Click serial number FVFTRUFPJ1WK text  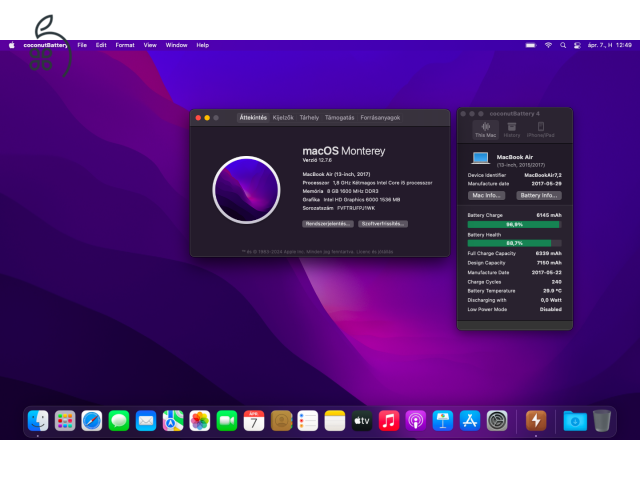pyautogui.click(x=356, y=208)
